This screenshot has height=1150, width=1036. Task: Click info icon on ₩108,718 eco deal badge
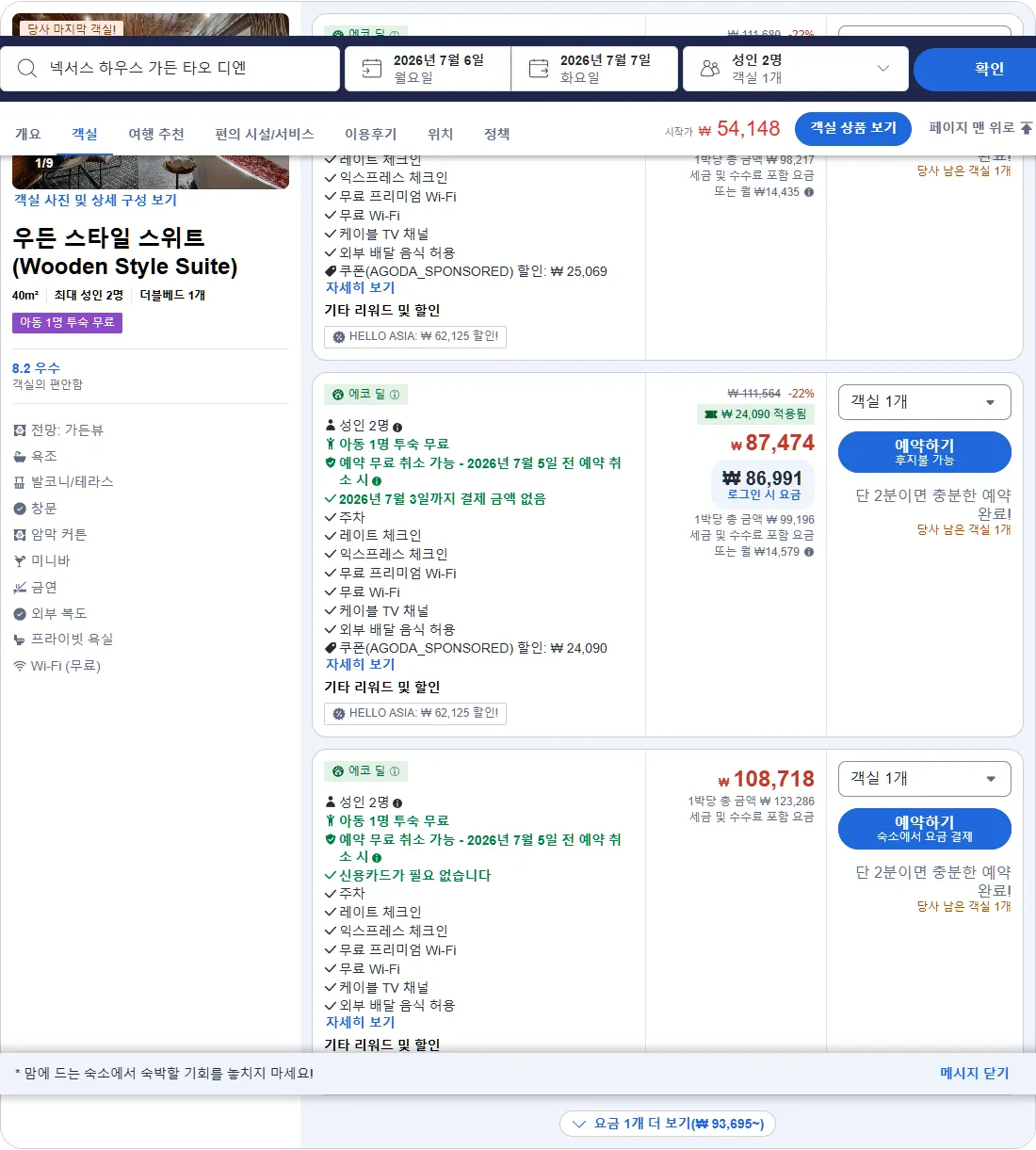[x=395, y=771]
